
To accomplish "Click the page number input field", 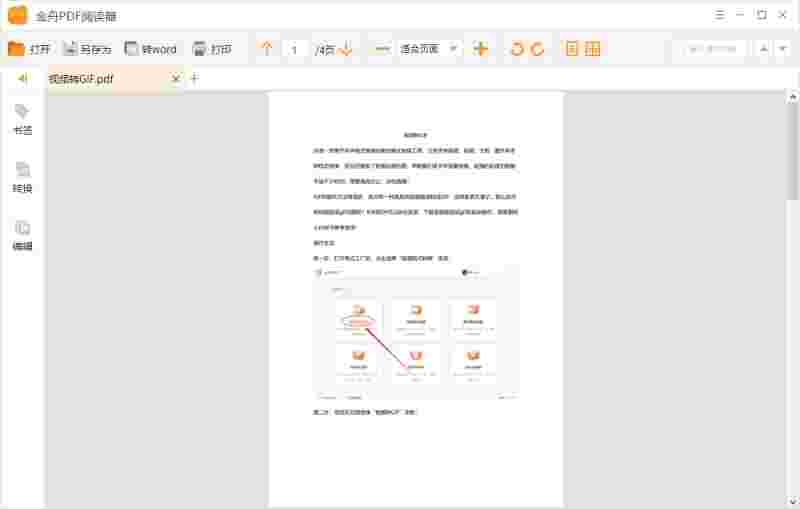I will pyautogui.click(x=295, y=49).
